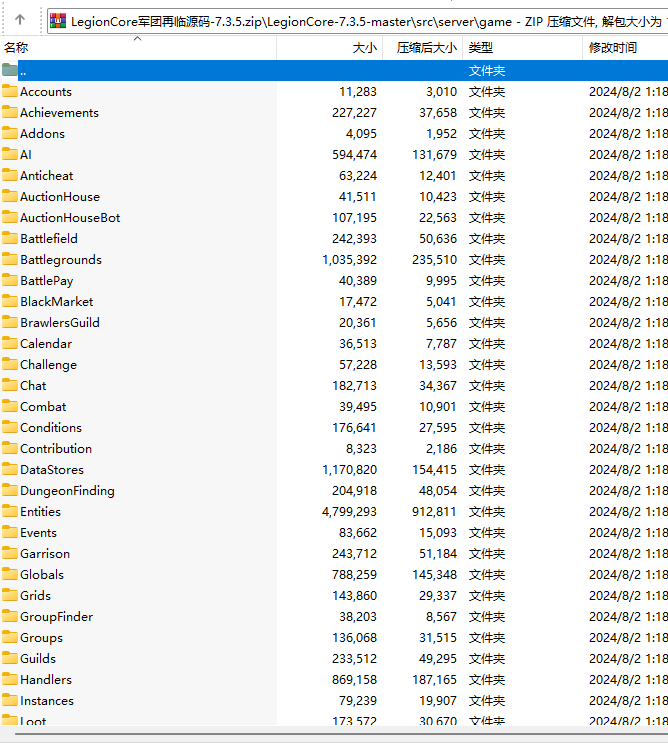Select the Garrison folder name
The height and width of the screenshot is (743, 668).
click(45, 553)
